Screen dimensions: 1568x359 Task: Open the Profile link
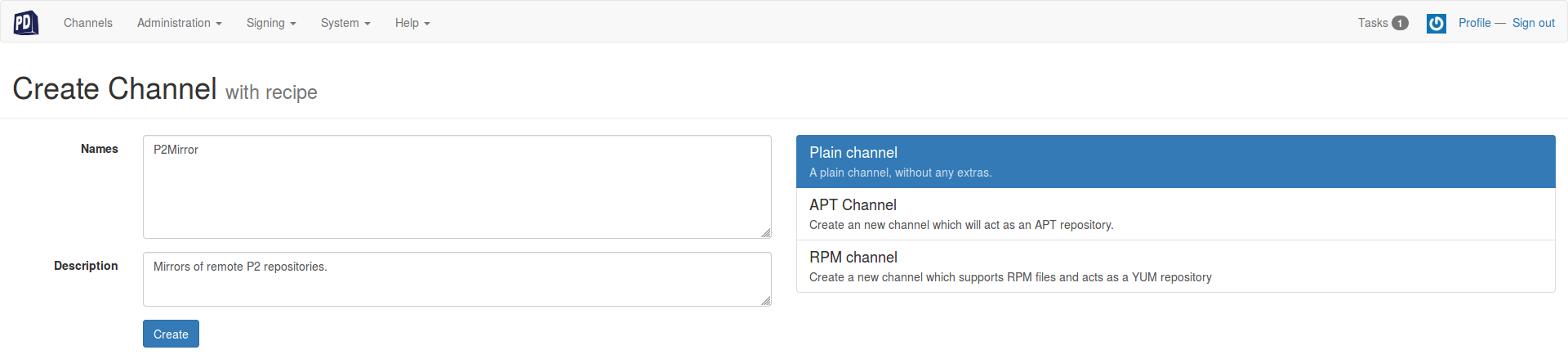pos(1474,23)
